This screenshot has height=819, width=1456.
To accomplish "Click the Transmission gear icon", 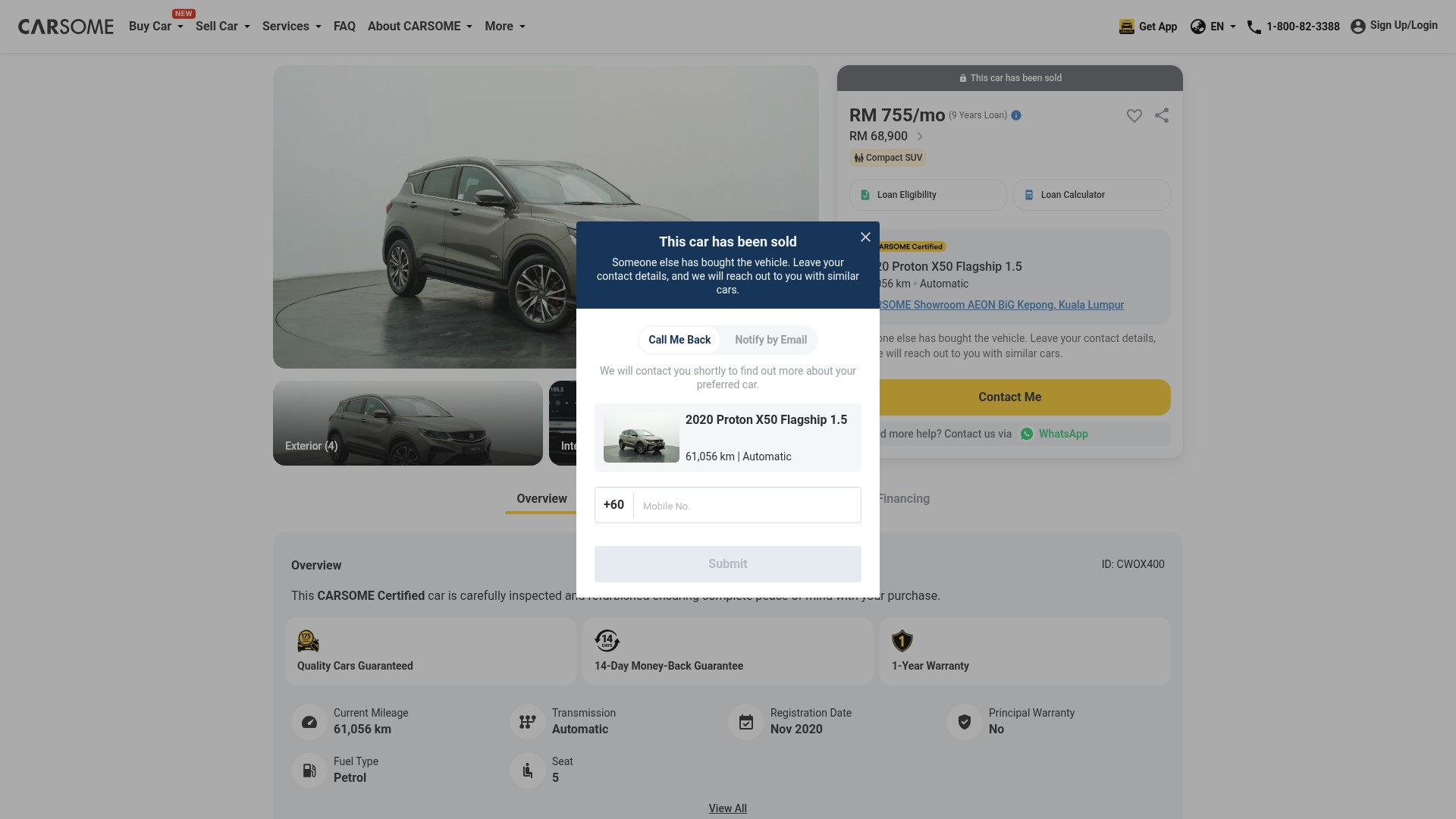I will pos(528,722).
